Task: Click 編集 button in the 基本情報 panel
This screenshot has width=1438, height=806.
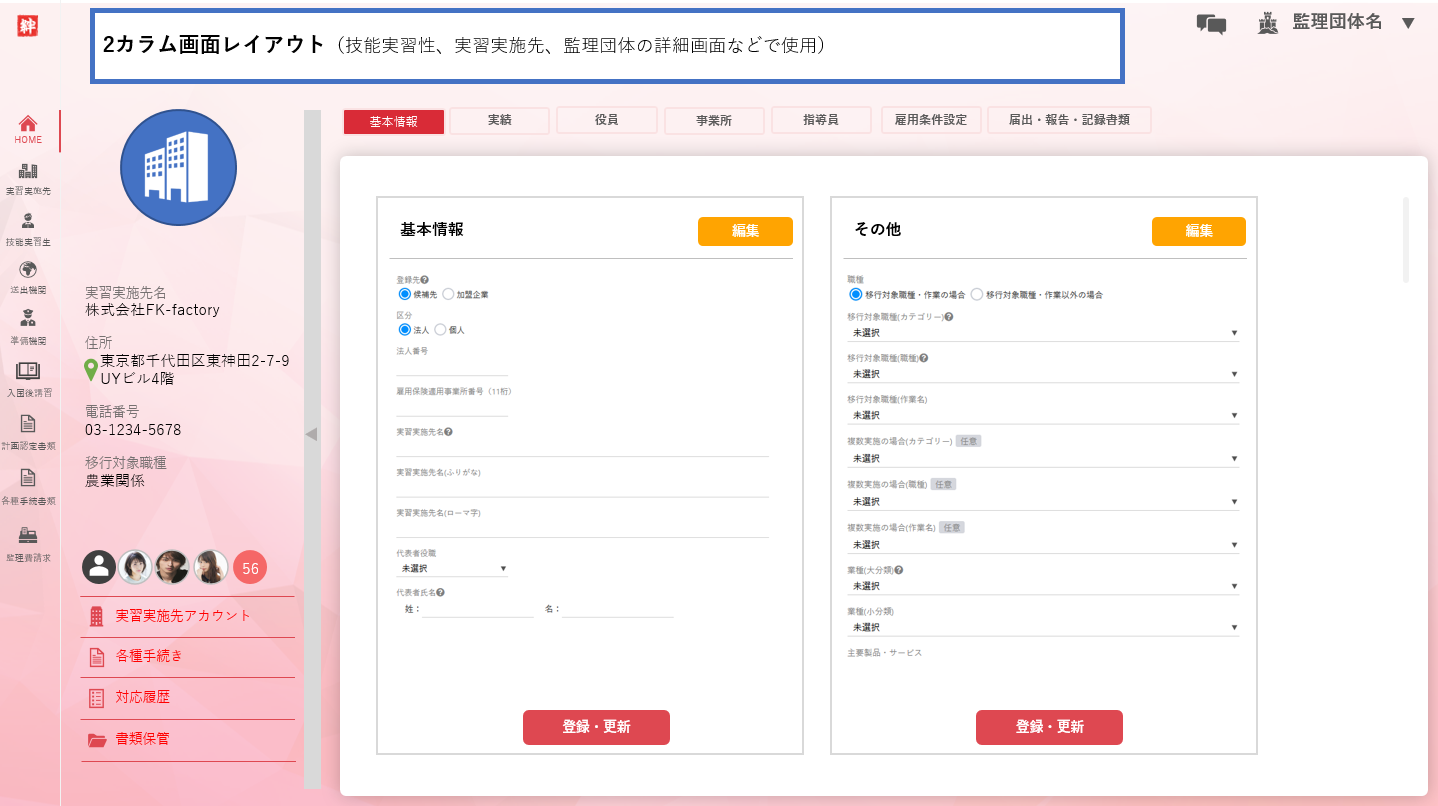Action: (745, 231)
